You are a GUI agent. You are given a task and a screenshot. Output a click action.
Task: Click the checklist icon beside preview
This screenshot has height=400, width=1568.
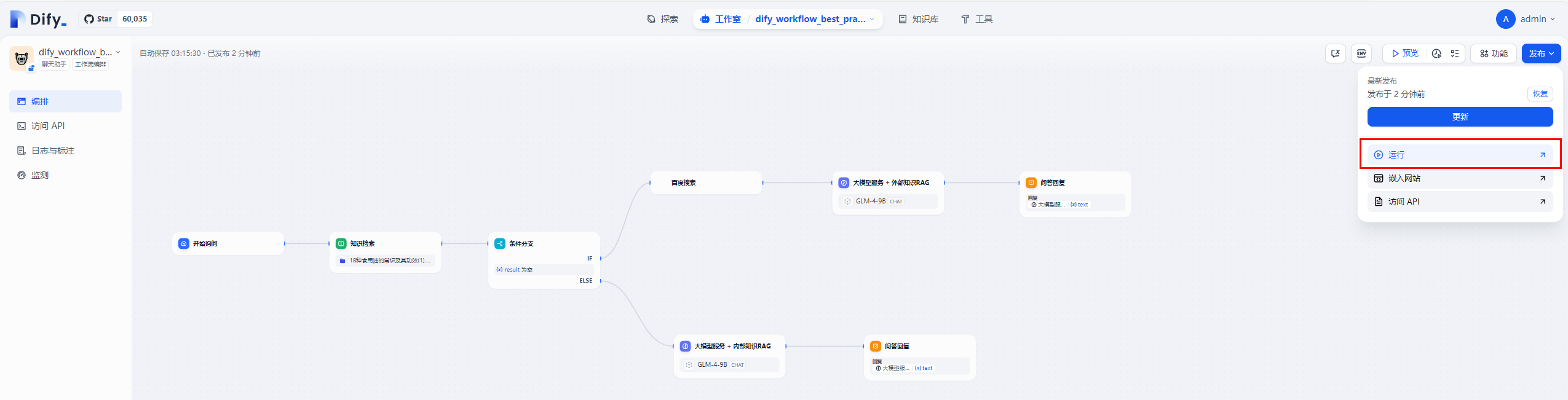point(1455,53)
